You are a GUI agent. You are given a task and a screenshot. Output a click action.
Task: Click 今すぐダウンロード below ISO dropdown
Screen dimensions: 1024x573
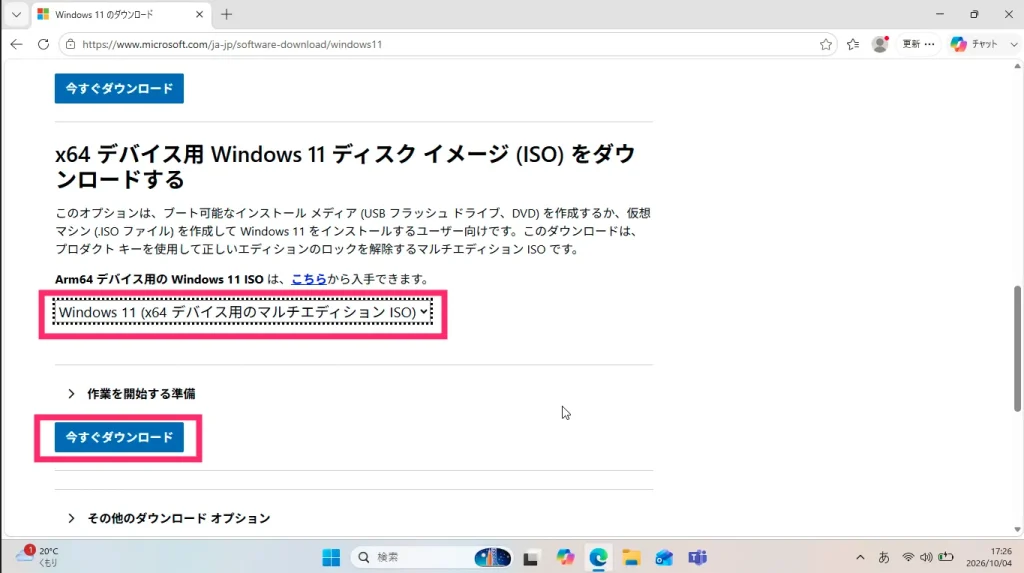(119, 437)
